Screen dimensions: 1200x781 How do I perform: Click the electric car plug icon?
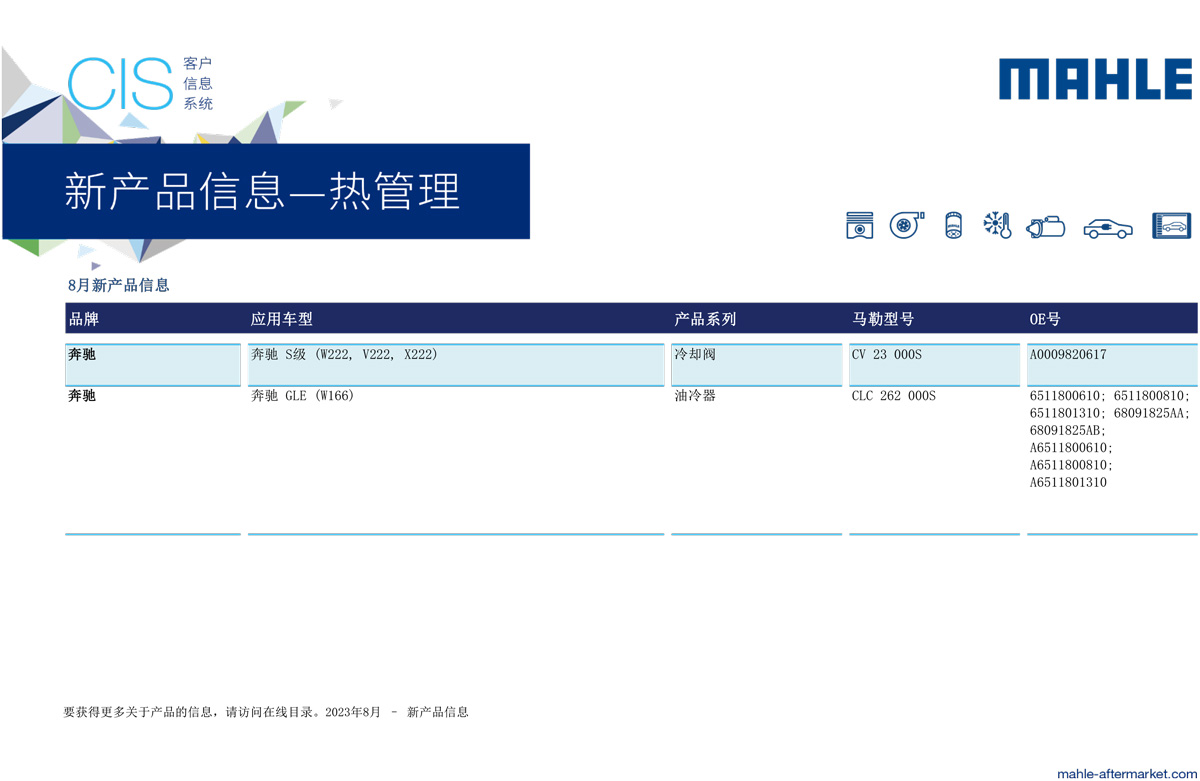pos(1108,228)
